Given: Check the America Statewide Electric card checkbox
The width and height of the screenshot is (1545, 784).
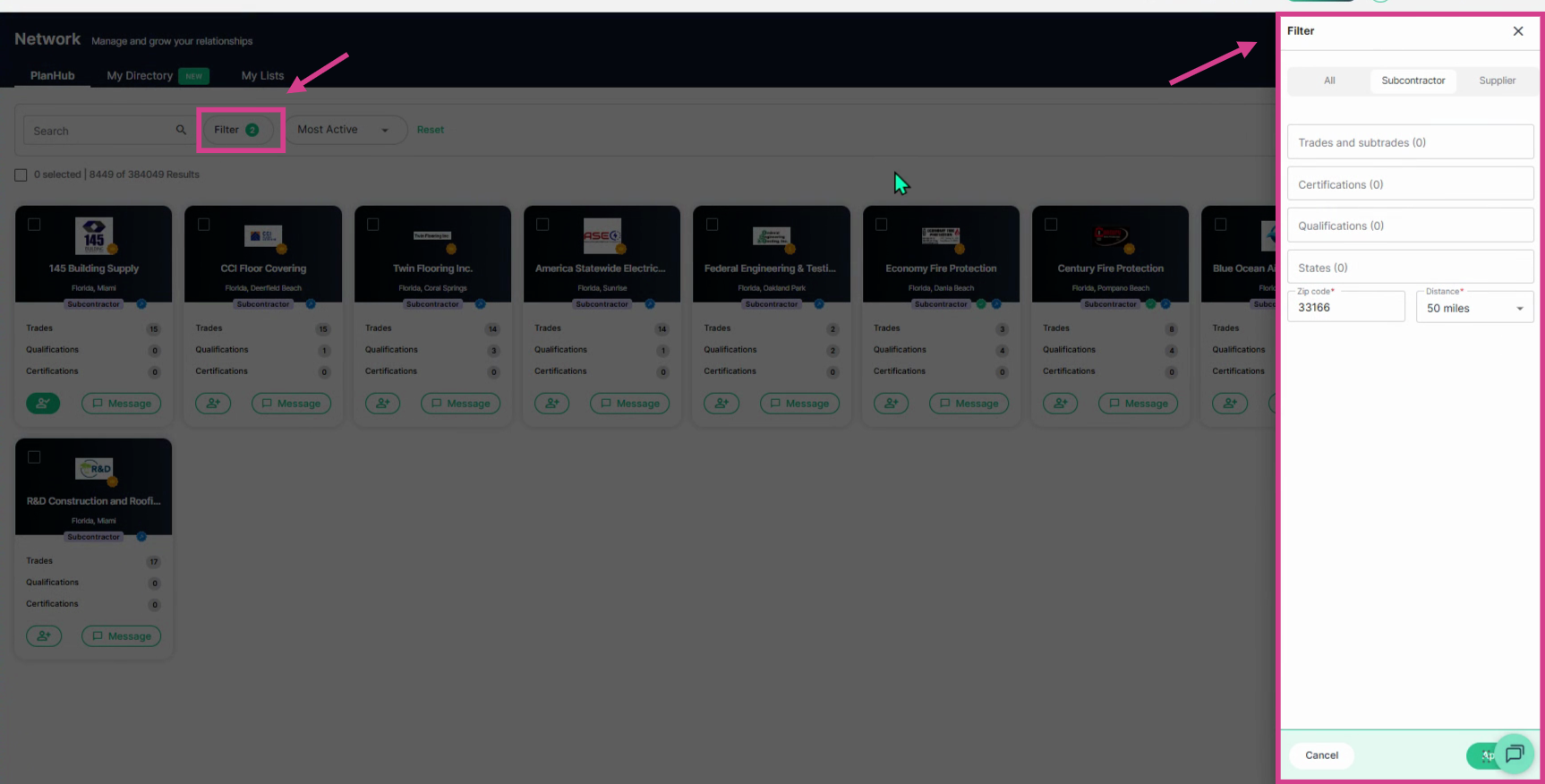Looking at the screenshot, I should click(542, 225).
